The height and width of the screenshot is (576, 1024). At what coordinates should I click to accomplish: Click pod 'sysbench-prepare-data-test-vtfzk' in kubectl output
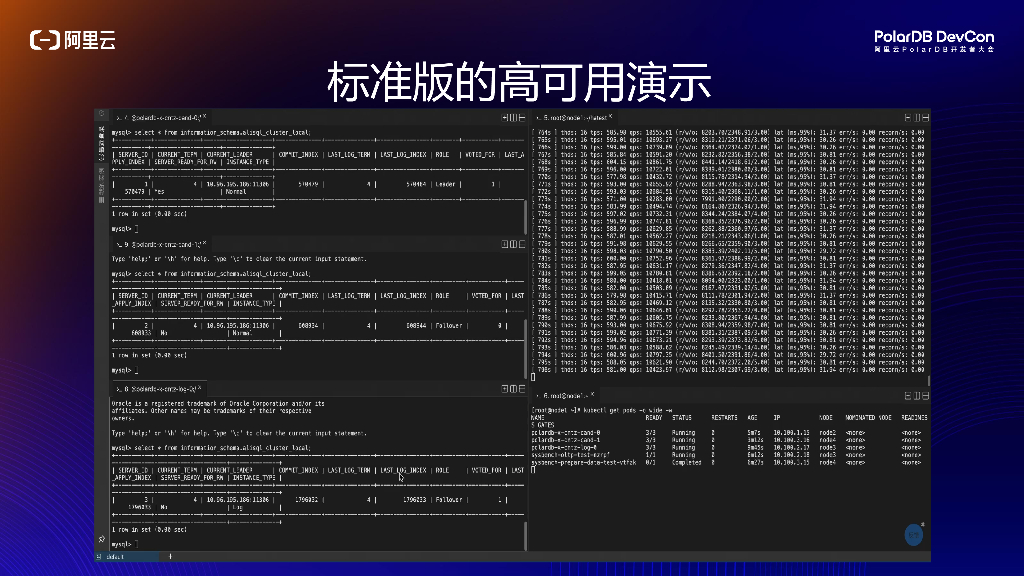click(583, 462)
